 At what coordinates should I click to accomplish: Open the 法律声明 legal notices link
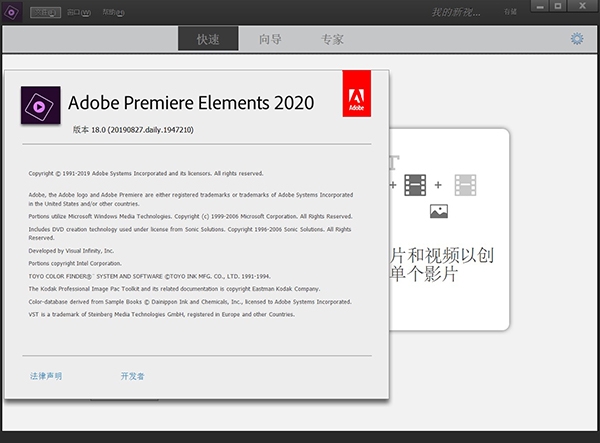click(46, 376)
